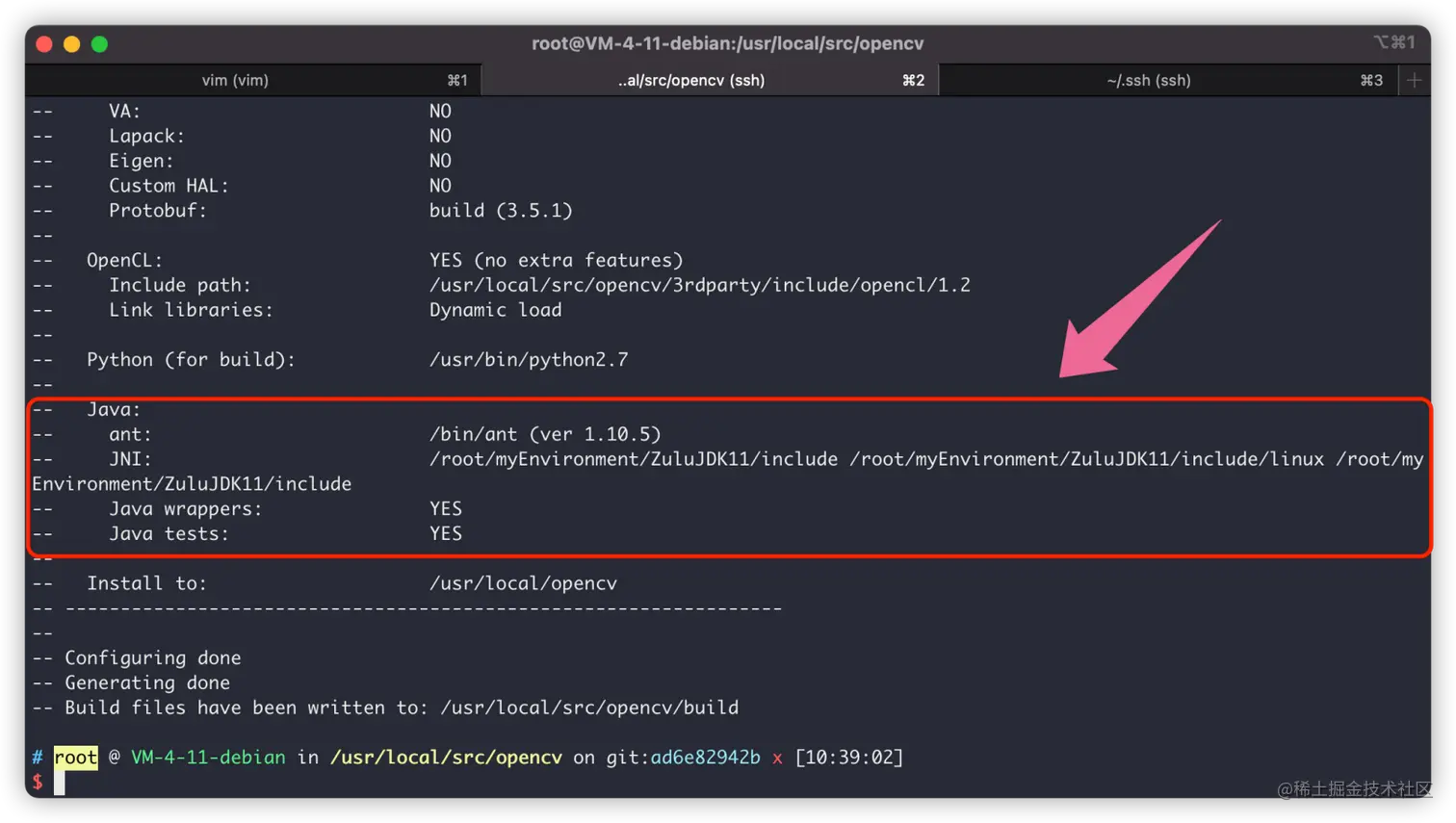Click the 'Java wrappers:' label

(185, 508)
